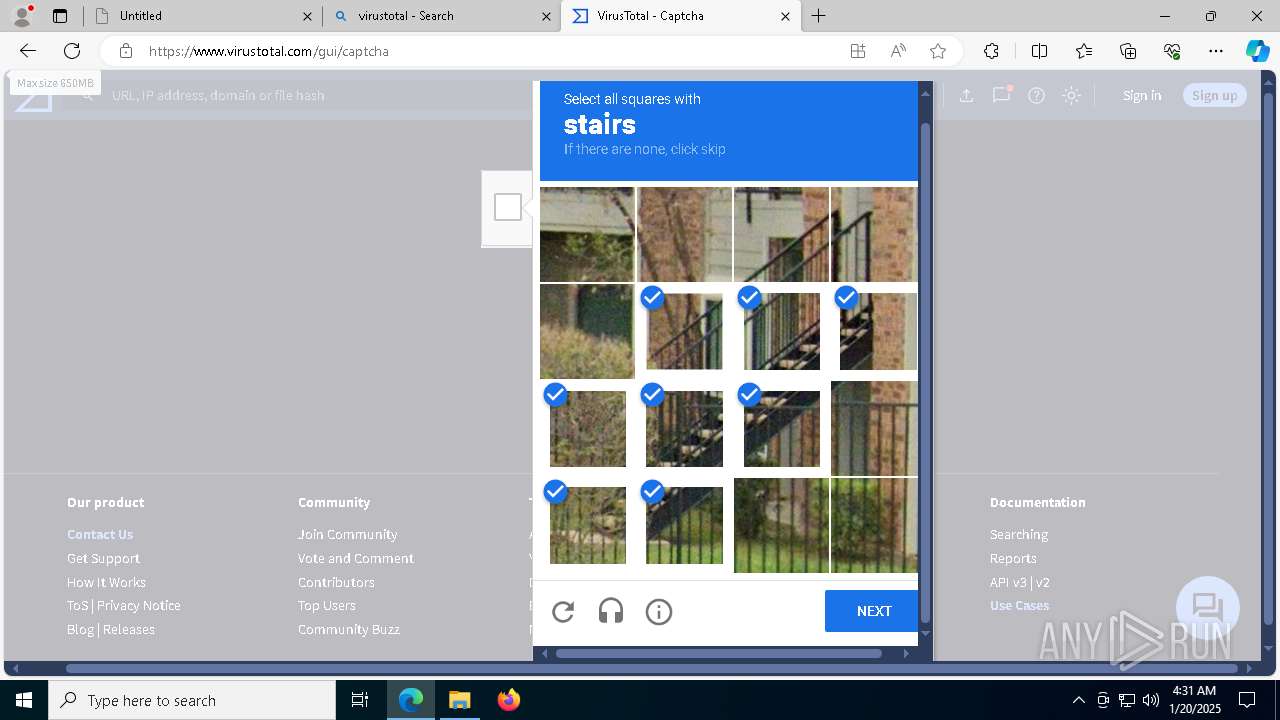Click the captcha dialog horizontal scrollbar
This screenshot has width=1280, height=720.
[719, 653]
